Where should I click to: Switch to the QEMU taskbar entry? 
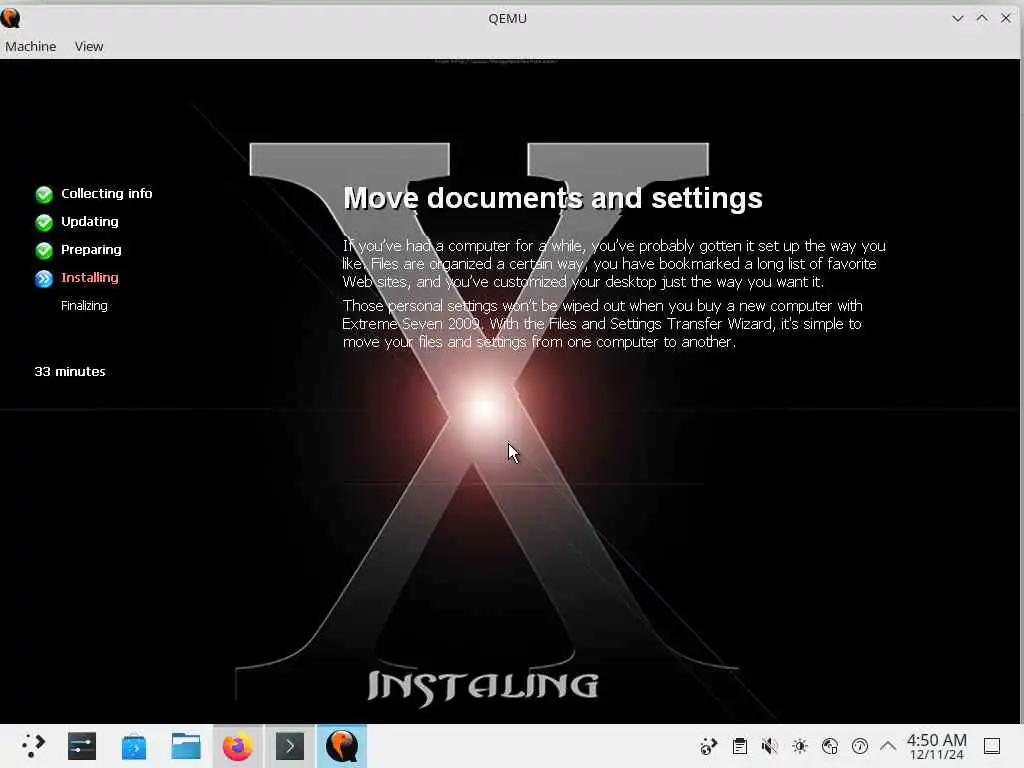point(342,746)
